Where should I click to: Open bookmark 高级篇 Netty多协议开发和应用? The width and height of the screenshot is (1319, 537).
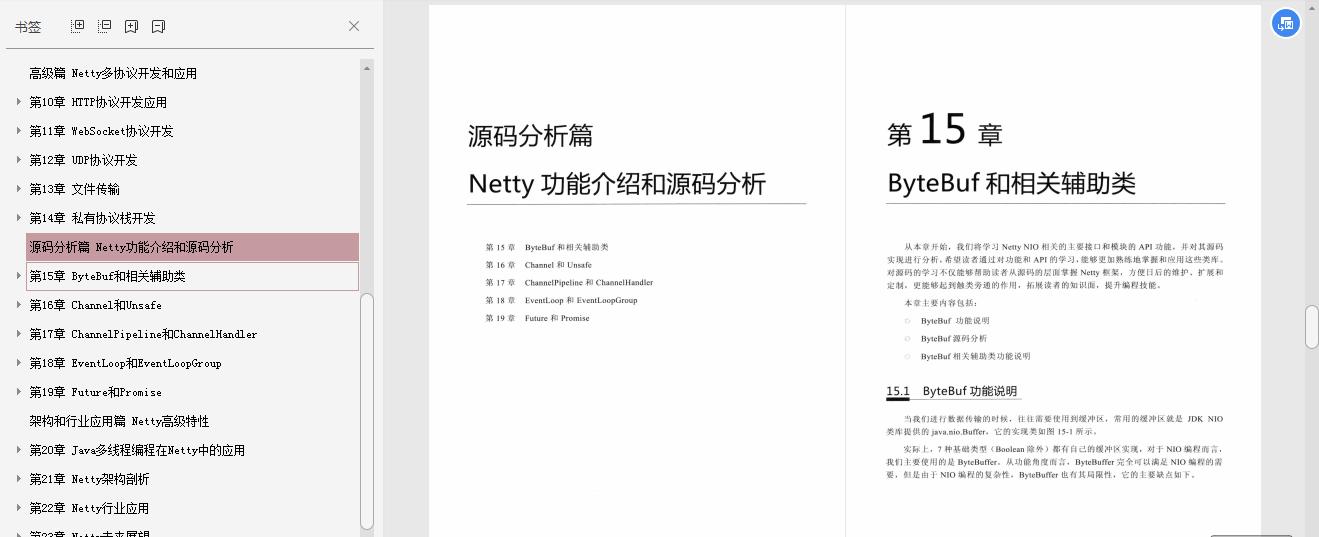tap(113, 73)
